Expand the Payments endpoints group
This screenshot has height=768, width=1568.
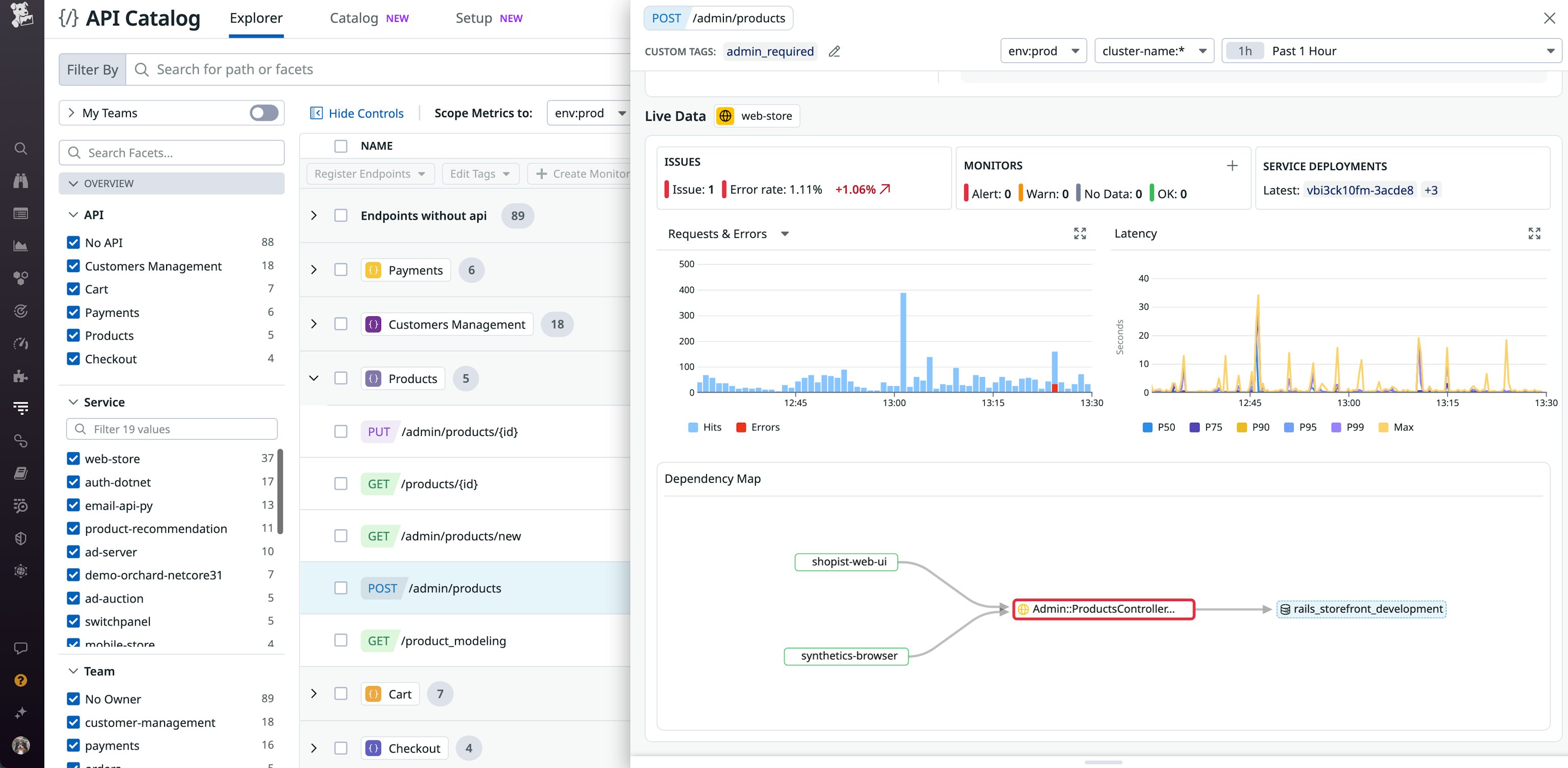[x=314, y=270]
